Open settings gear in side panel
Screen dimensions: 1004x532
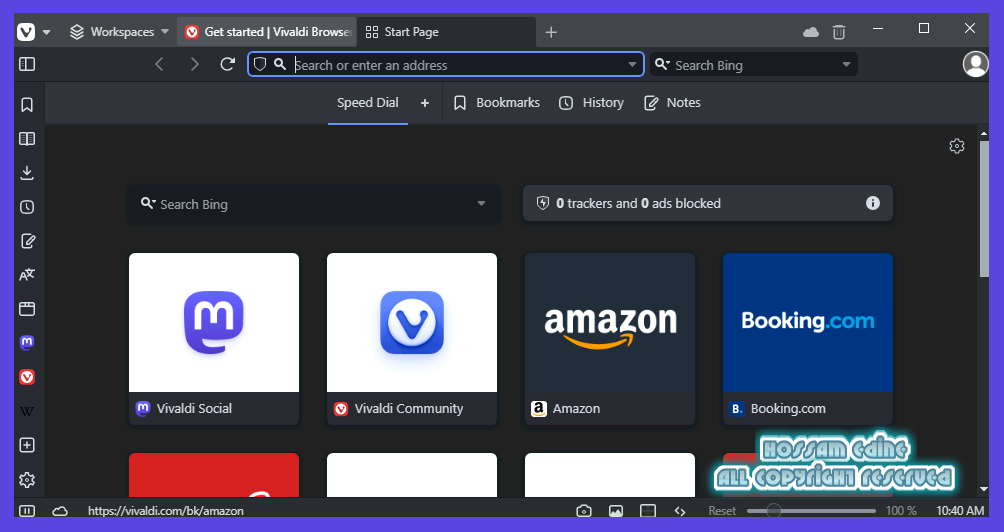click(x=27, y=480)
